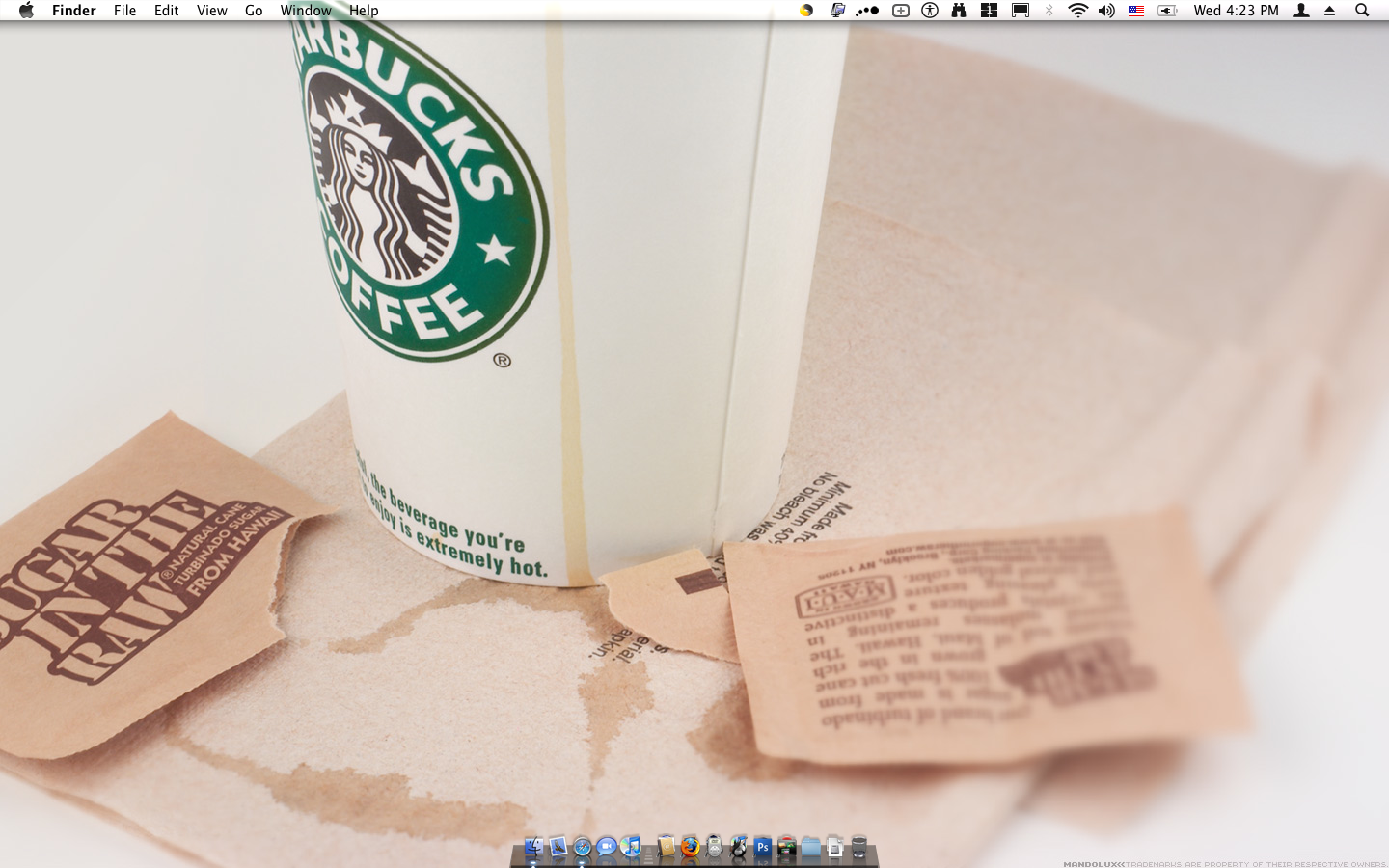This screenshot has width=1389, height=868.
Task: Open the volume control in menu bar
Action: pyautogui.click(x=1106, y=11)
